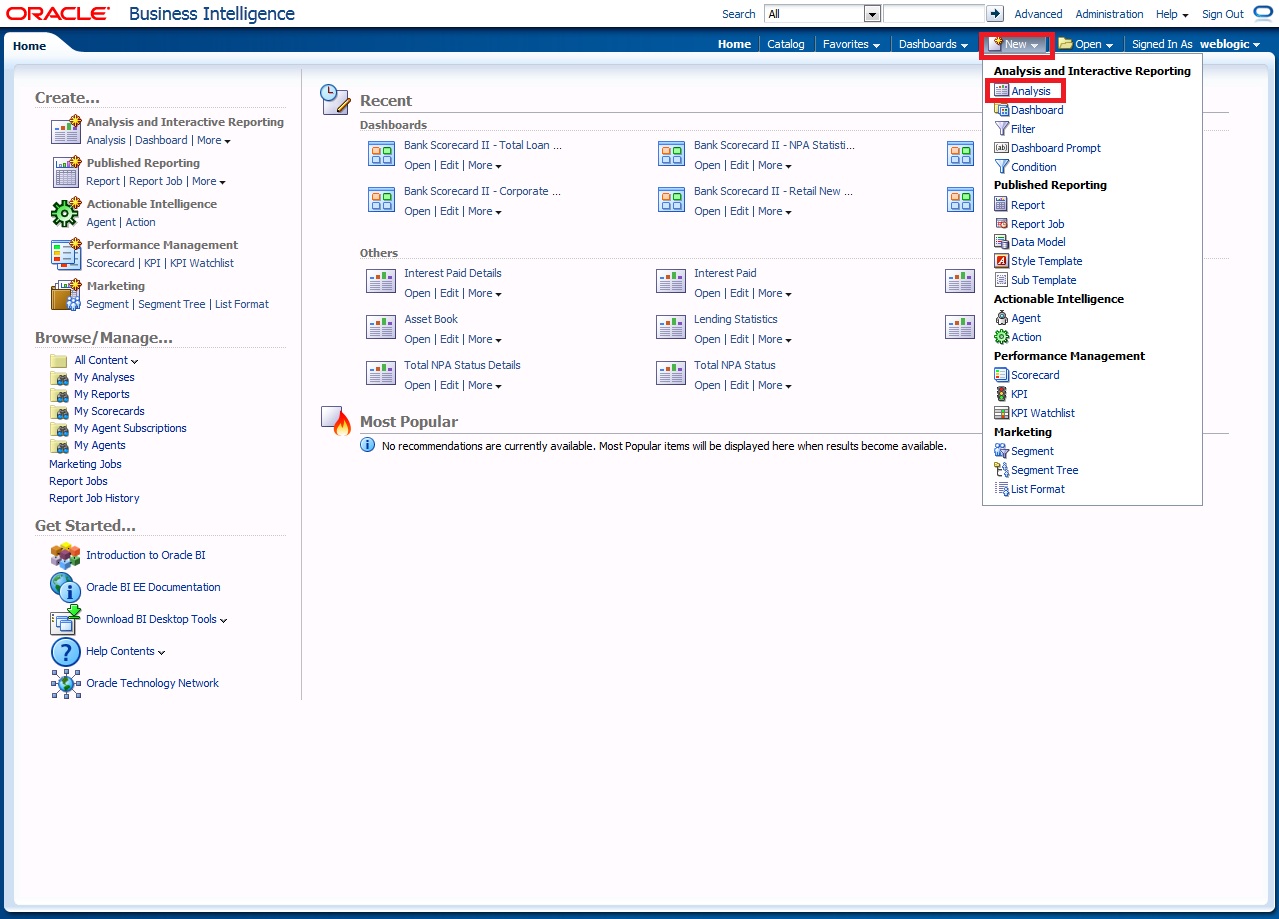The image size is (1279, 919).
Task: Click the Catalog link in the toolbar
Action: pos(786,44)
